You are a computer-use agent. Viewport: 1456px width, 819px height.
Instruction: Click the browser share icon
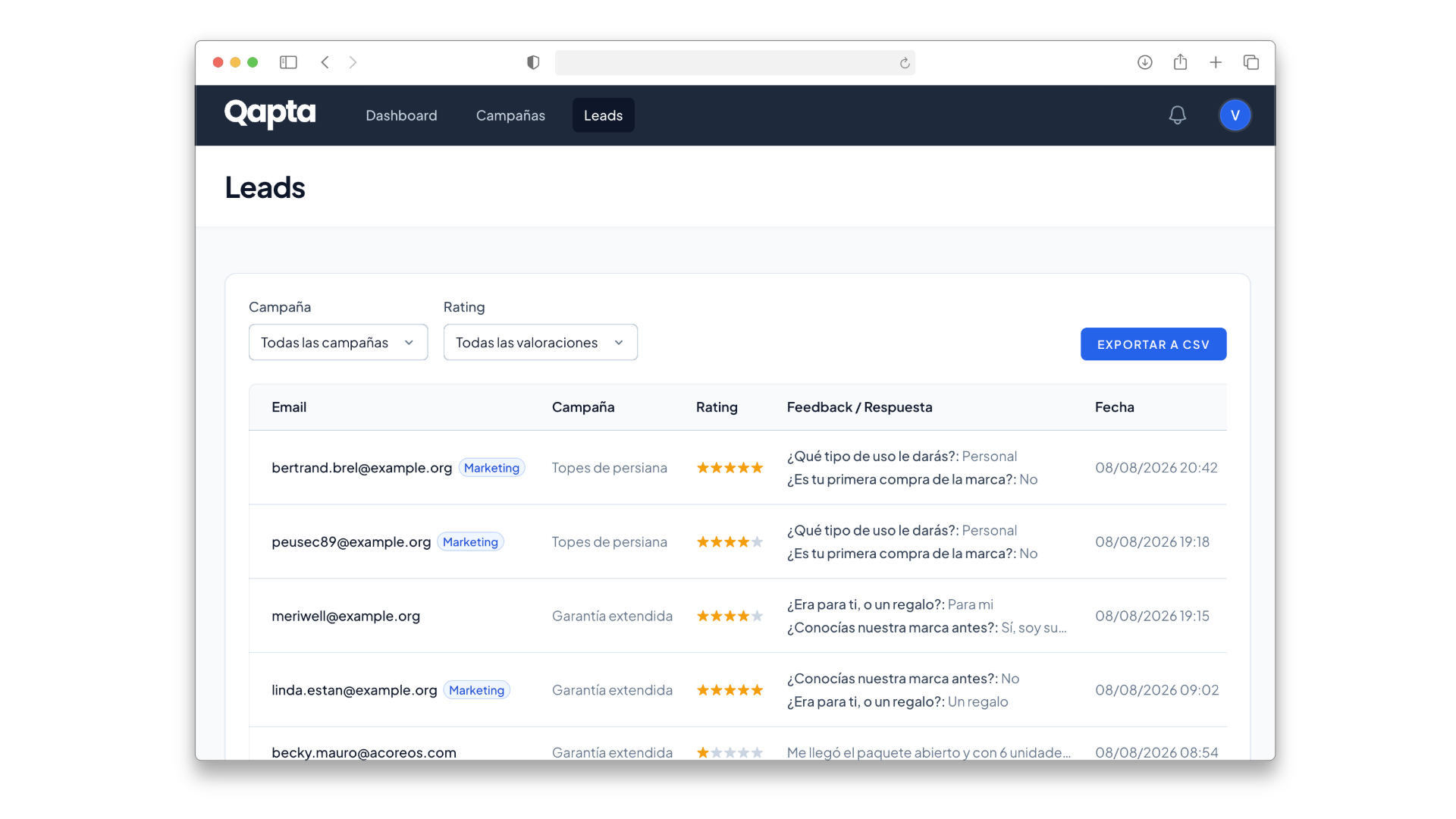1180,62
